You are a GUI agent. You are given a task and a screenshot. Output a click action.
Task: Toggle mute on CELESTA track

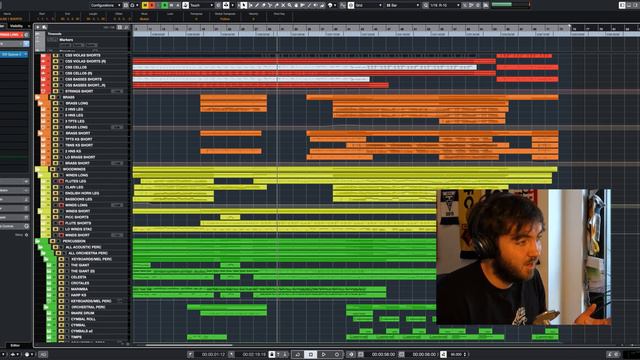pyautogui.click(x=62, y=277)
